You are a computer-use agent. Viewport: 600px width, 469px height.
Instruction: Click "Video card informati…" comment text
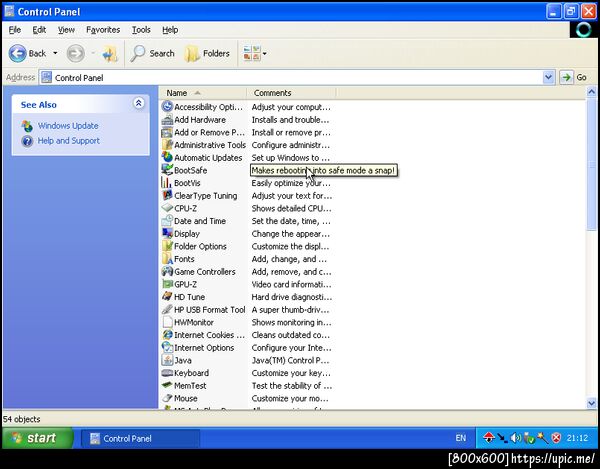[x=291, y=284]
